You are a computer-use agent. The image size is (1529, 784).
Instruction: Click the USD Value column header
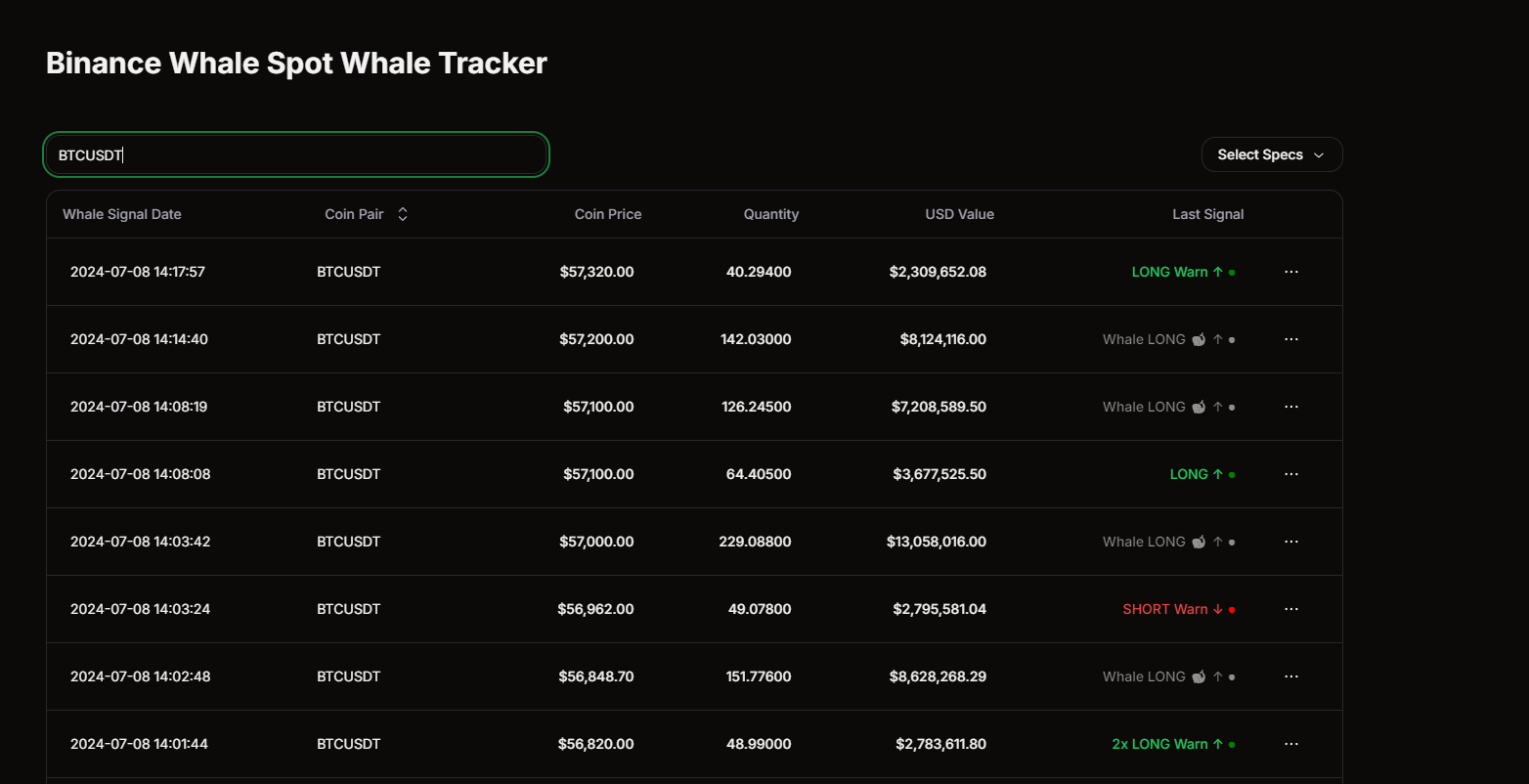(959, 214)
